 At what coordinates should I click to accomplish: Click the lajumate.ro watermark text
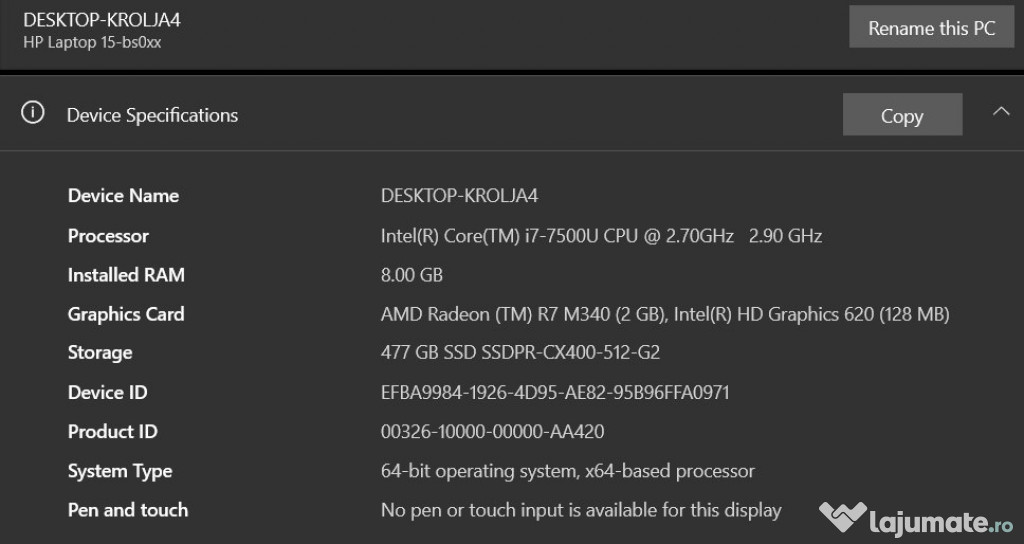pos(941,522)
